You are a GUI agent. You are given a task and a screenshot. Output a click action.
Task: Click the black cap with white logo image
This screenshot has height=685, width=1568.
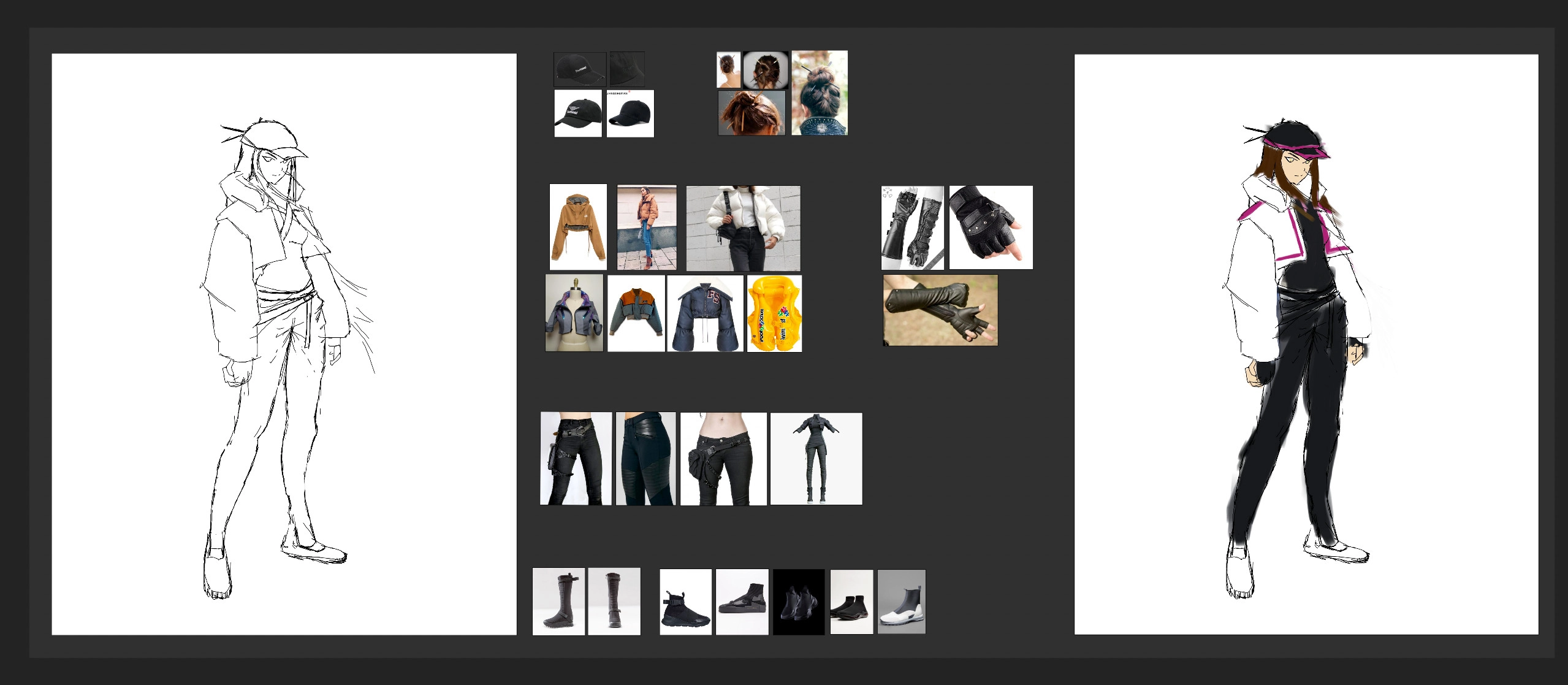[577, 113]
